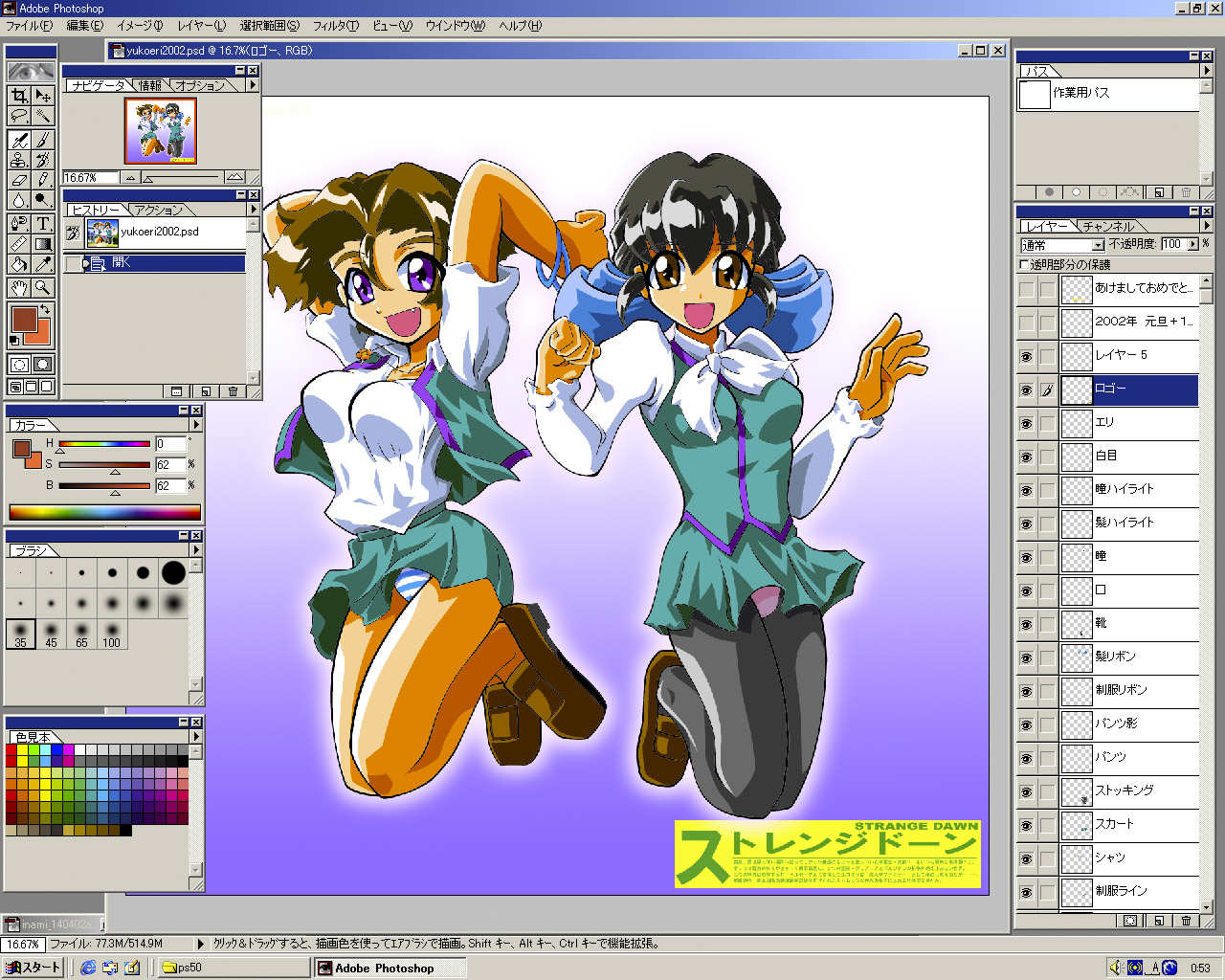Show the 2002年 元旦 layer
The image size is (1225, 980).
click(1026, 323)
